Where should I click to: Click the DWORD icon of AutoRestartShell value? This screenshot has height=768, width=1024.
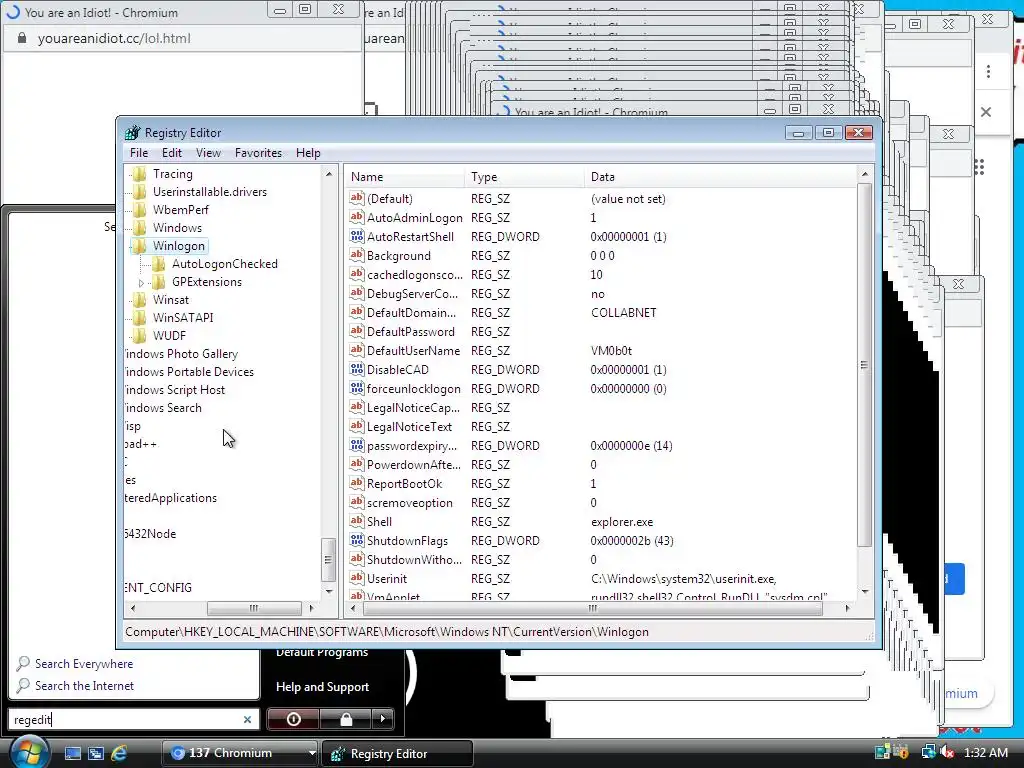coord(357,236)
